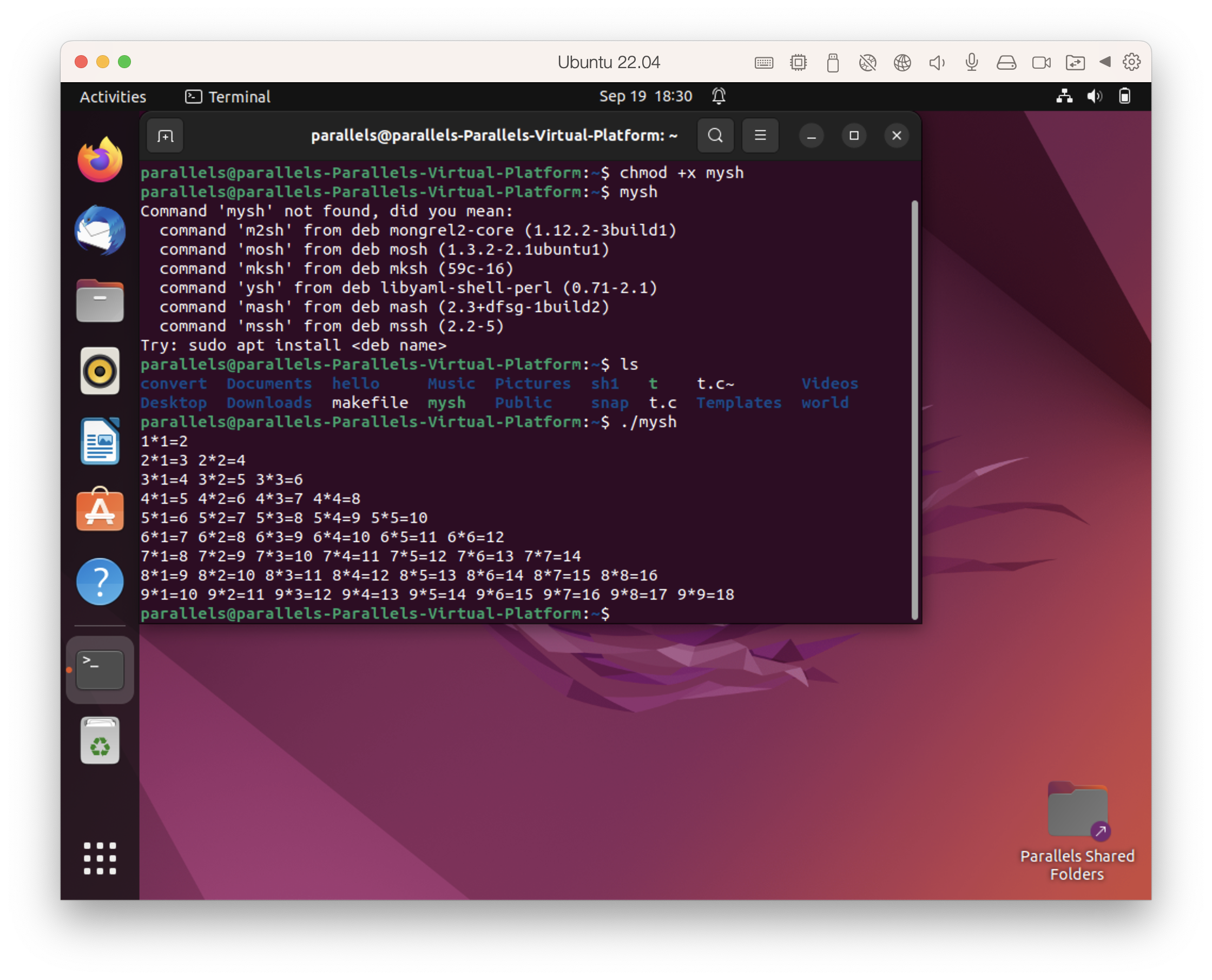Click 'makefile' in ls output

pos(370,402)
